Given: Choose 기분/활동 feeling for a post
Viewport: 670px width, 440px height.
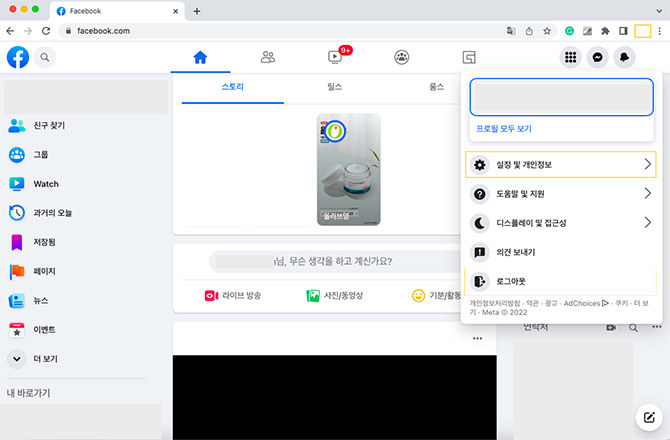Looking at the screenshot, I should click(x=436, y=296).
